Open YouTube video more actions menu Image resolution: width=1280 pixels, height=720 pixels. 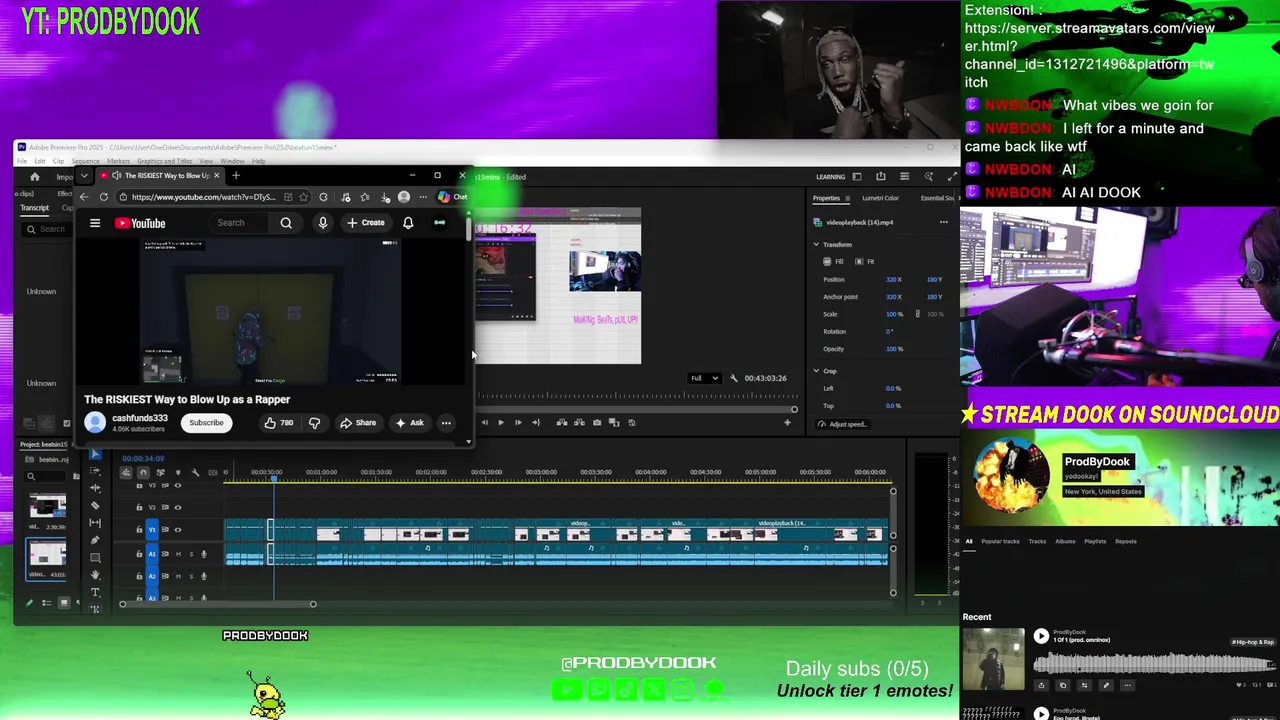pos(446,423)
